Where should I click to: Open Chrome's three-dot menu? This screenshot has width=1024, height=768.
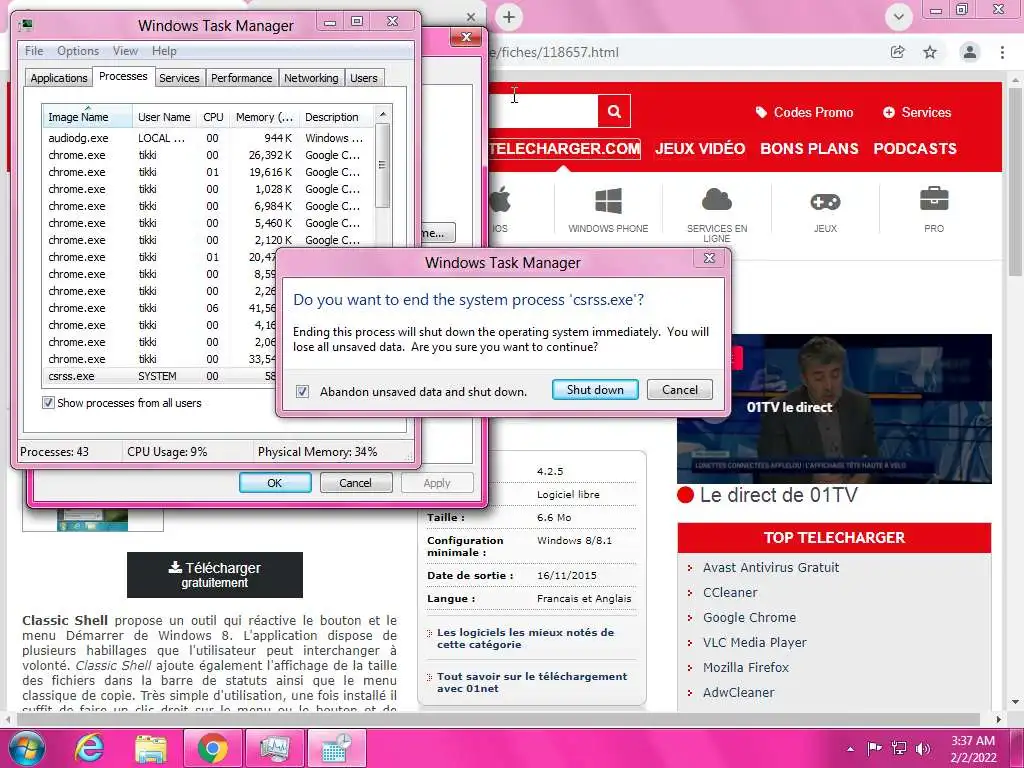tap(1002, 52)
